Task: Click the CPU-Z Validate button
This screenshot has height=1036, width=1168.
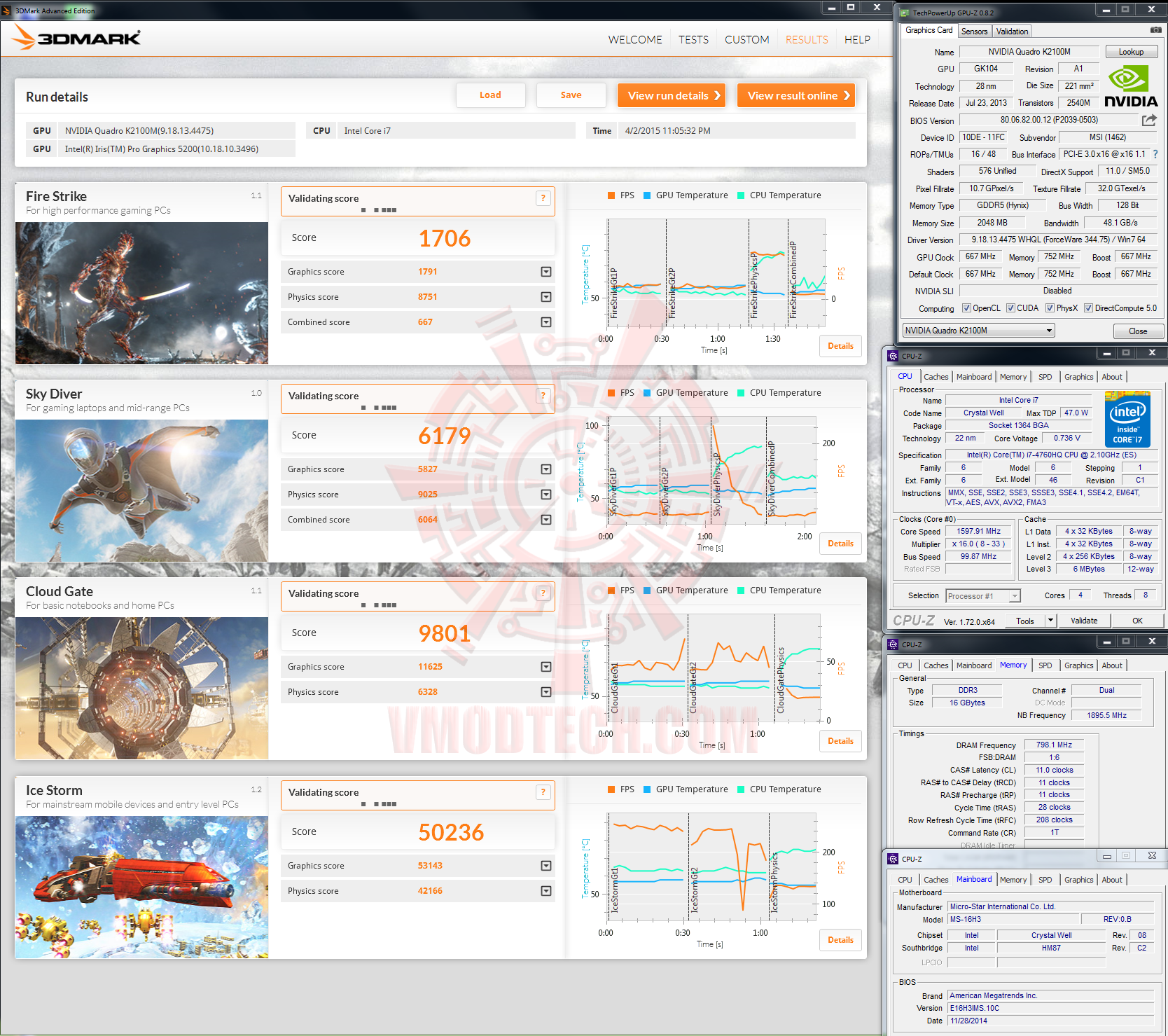Action: [1084, 621]
